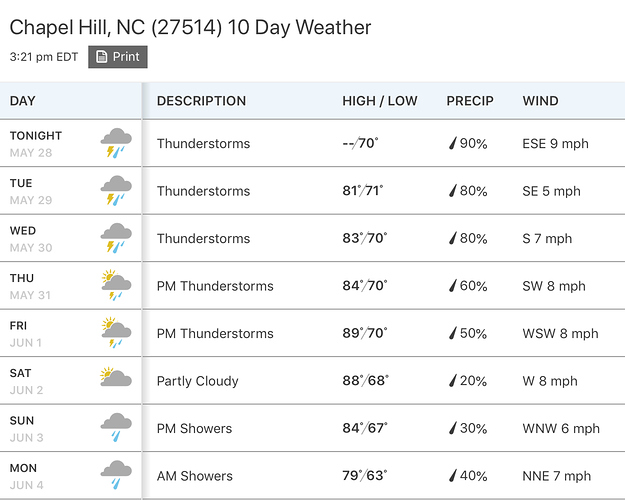625x500 pixels.
Task: Click Thursday's sun and storm cloud icon
Action: click(116, 285)
